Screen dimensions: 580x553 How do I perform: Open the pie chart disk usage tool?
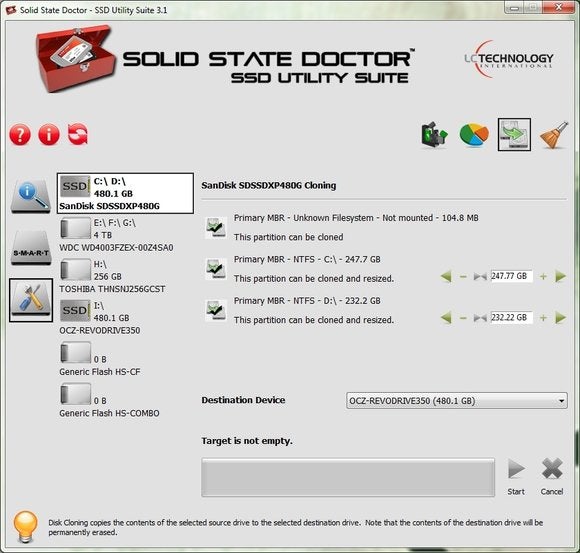click(474, 135)
